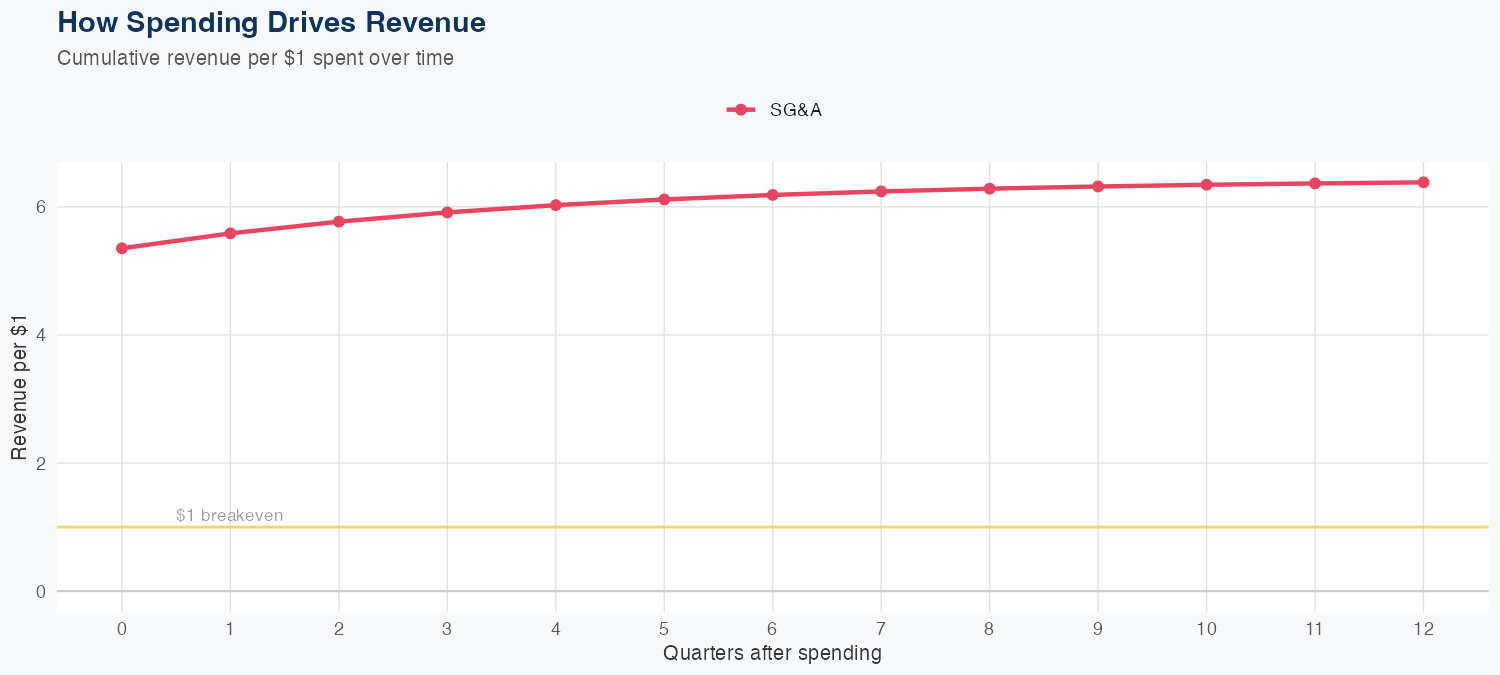Pick the SG&A data point at quarter 9
This screenshot has width=1500, height=675.
coord(1098,186)
